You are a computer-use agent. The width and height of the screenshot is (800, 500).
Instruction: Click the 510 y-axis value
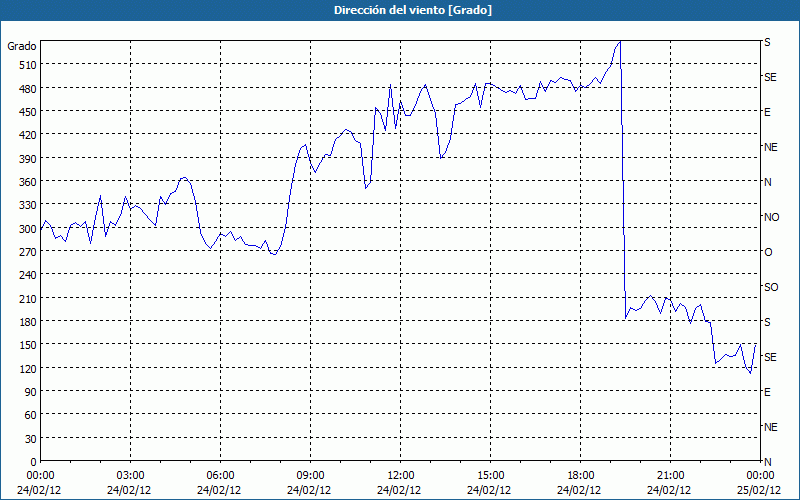click(x=28, y=65)
